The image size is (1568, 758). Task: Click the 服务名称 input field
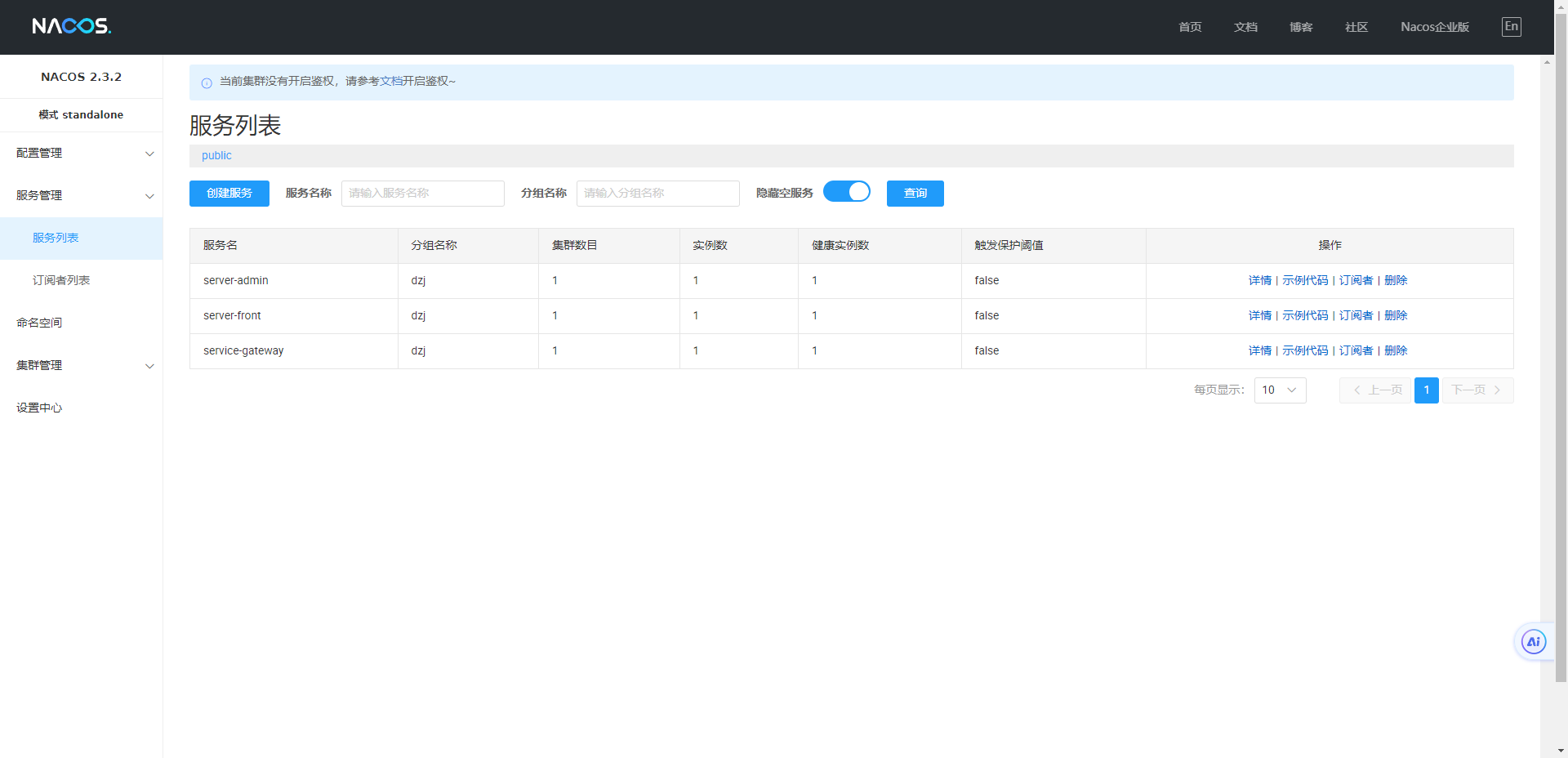[x=422, y=194]
